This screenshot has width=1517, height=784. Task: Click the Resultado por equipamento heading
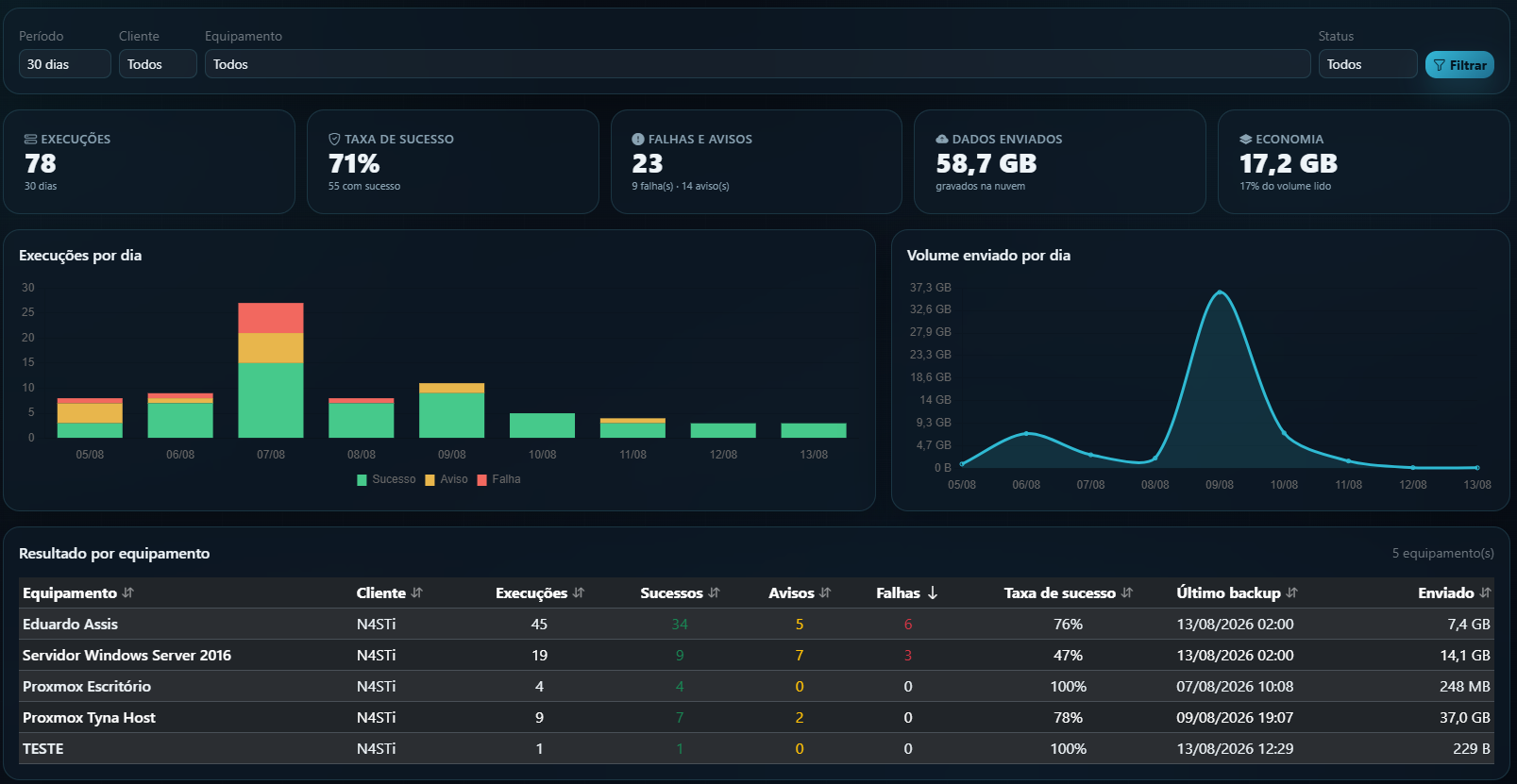(x=114, y=553)
